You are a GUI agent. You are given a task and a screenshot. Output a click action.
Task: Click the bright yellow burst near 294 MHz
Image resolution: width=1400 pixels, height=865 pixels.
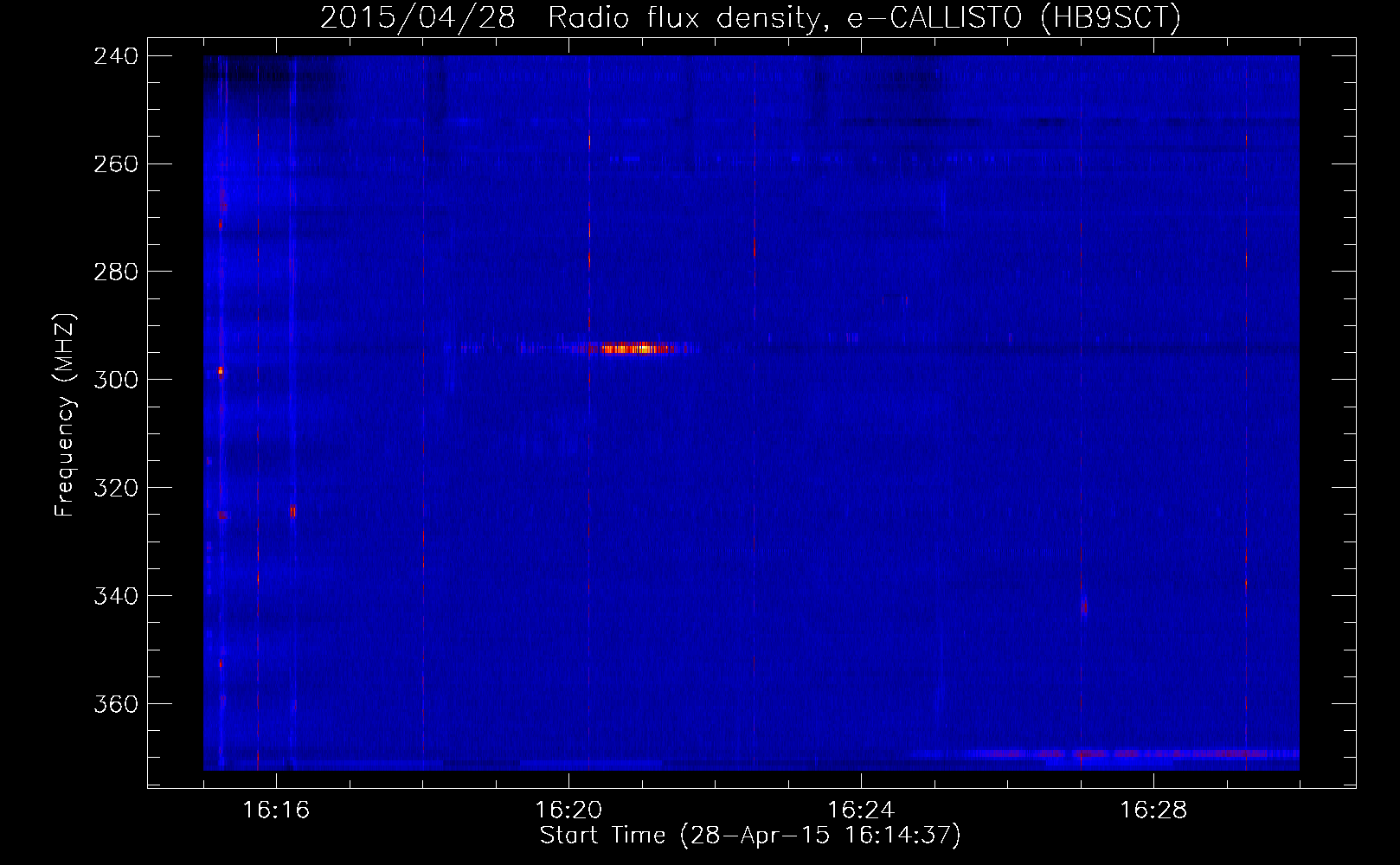[x=639, y=349]
